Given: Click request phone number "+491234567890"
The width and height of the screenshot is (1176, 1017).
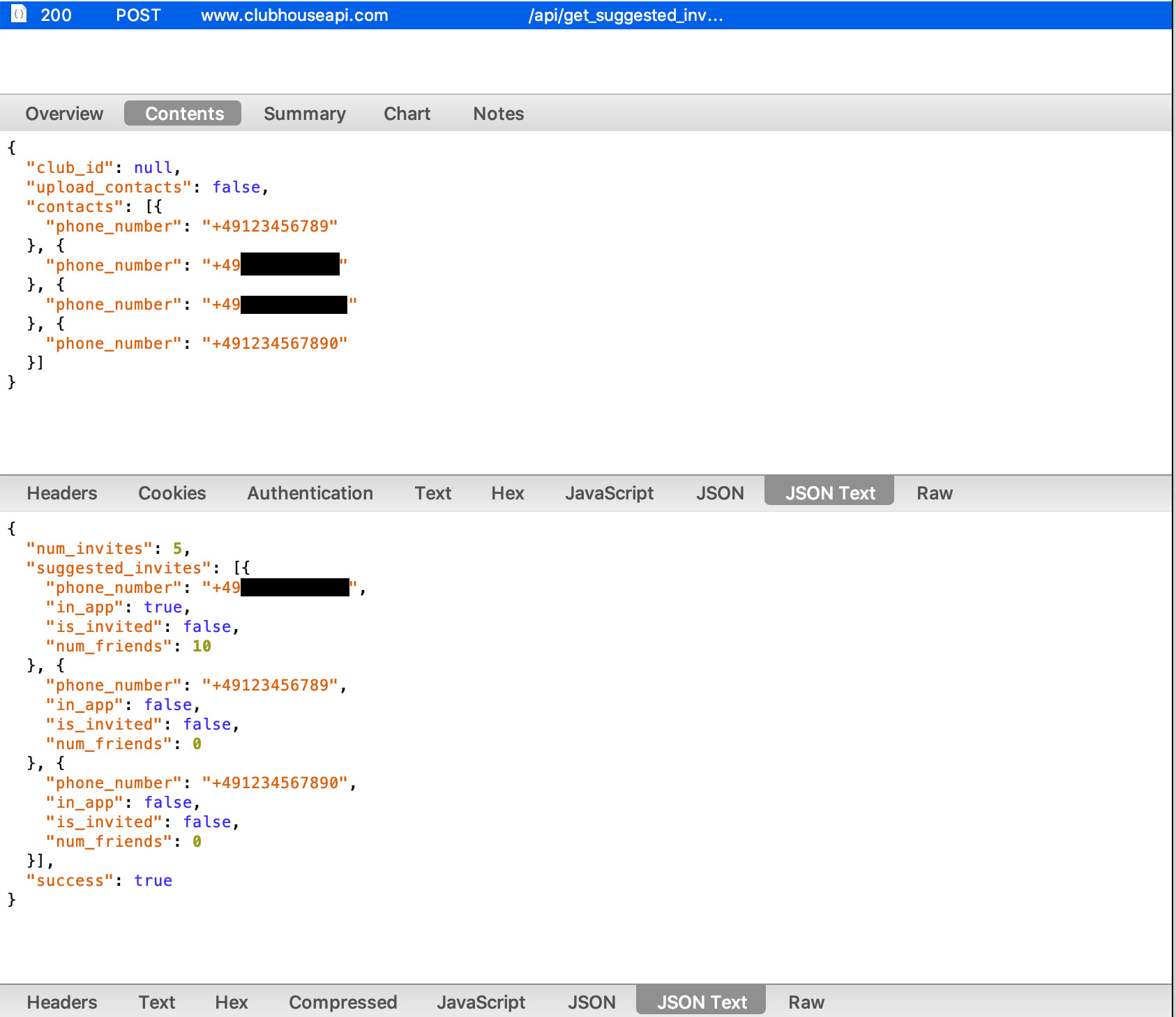Looking at the screenshot, I should pyautogui.click(x=275, y=344).
